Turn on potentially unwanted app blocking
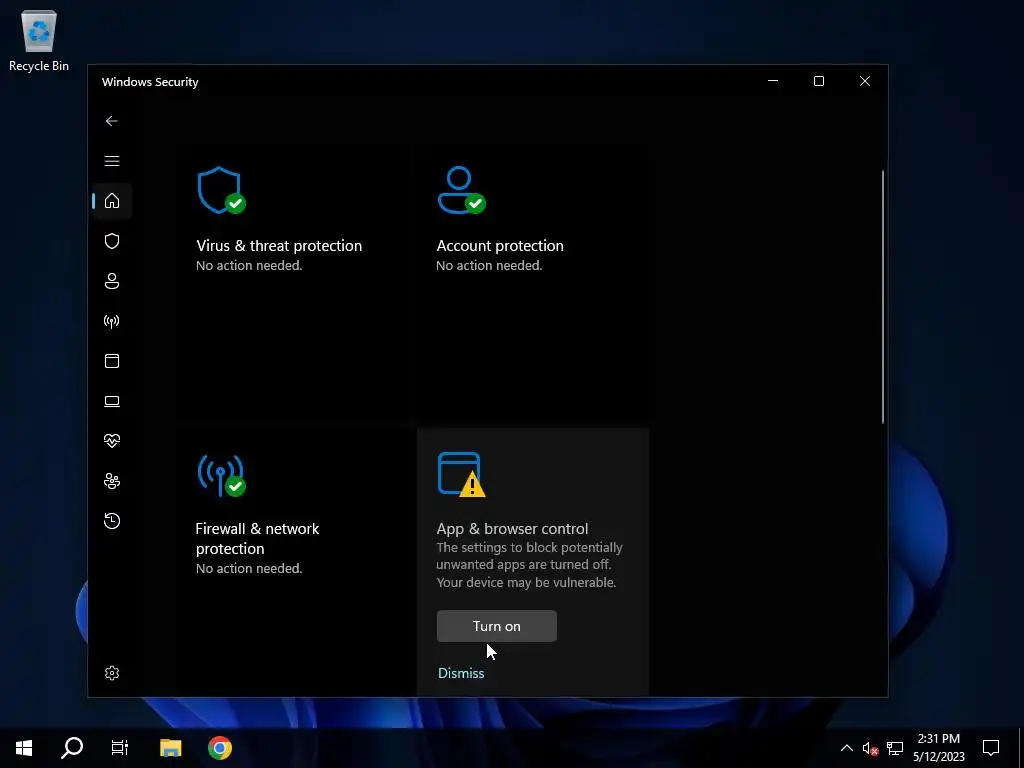This screenshot has height=768, width=1024. [496, 626]
